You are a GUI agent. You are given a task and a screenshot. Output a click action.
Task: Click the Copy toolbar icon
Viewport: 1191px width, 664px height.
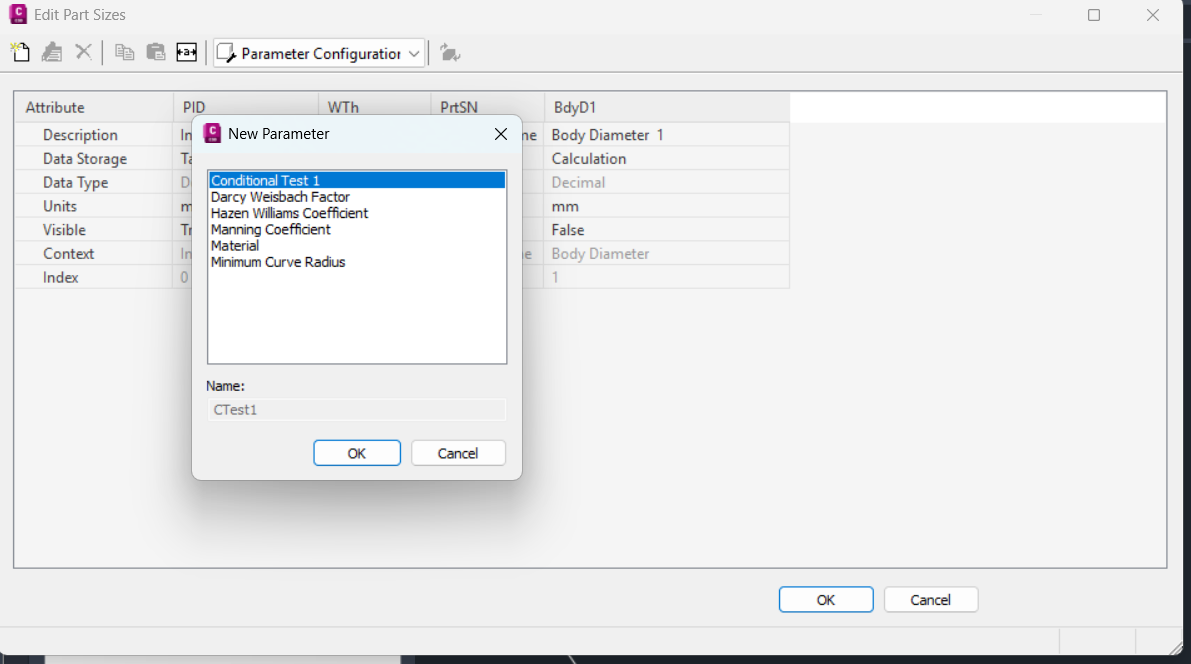125,52
